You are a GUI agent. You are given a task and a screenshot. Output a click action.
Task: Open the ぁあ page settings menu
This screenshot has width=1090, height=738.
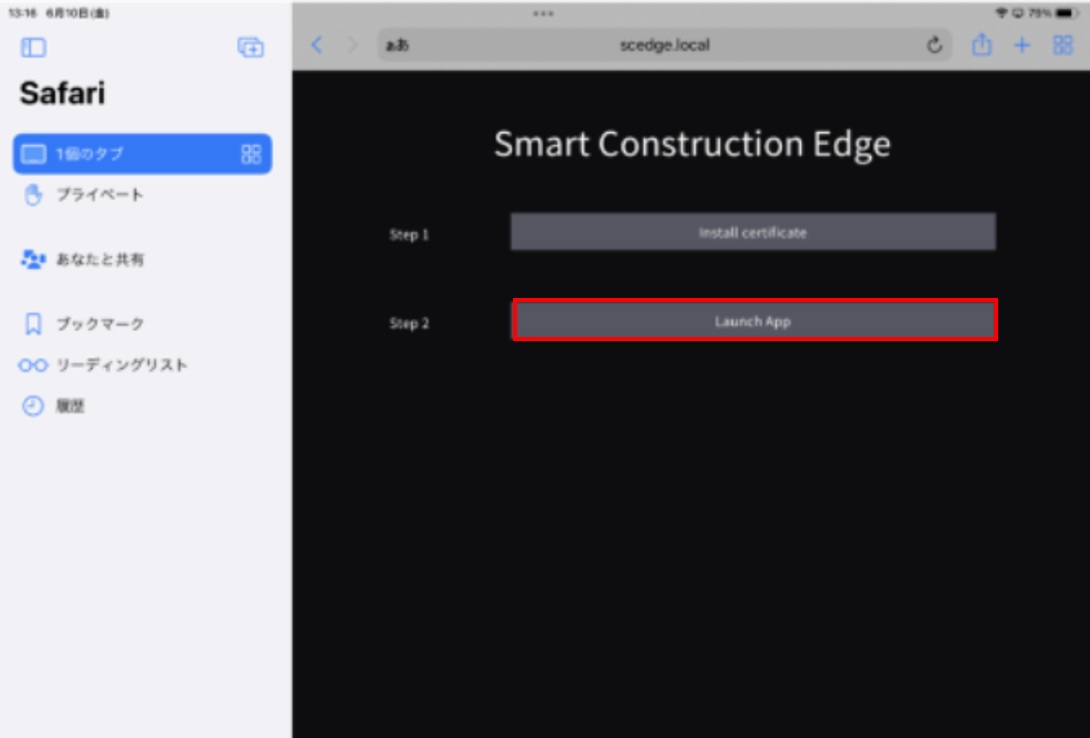click(398, 45)
